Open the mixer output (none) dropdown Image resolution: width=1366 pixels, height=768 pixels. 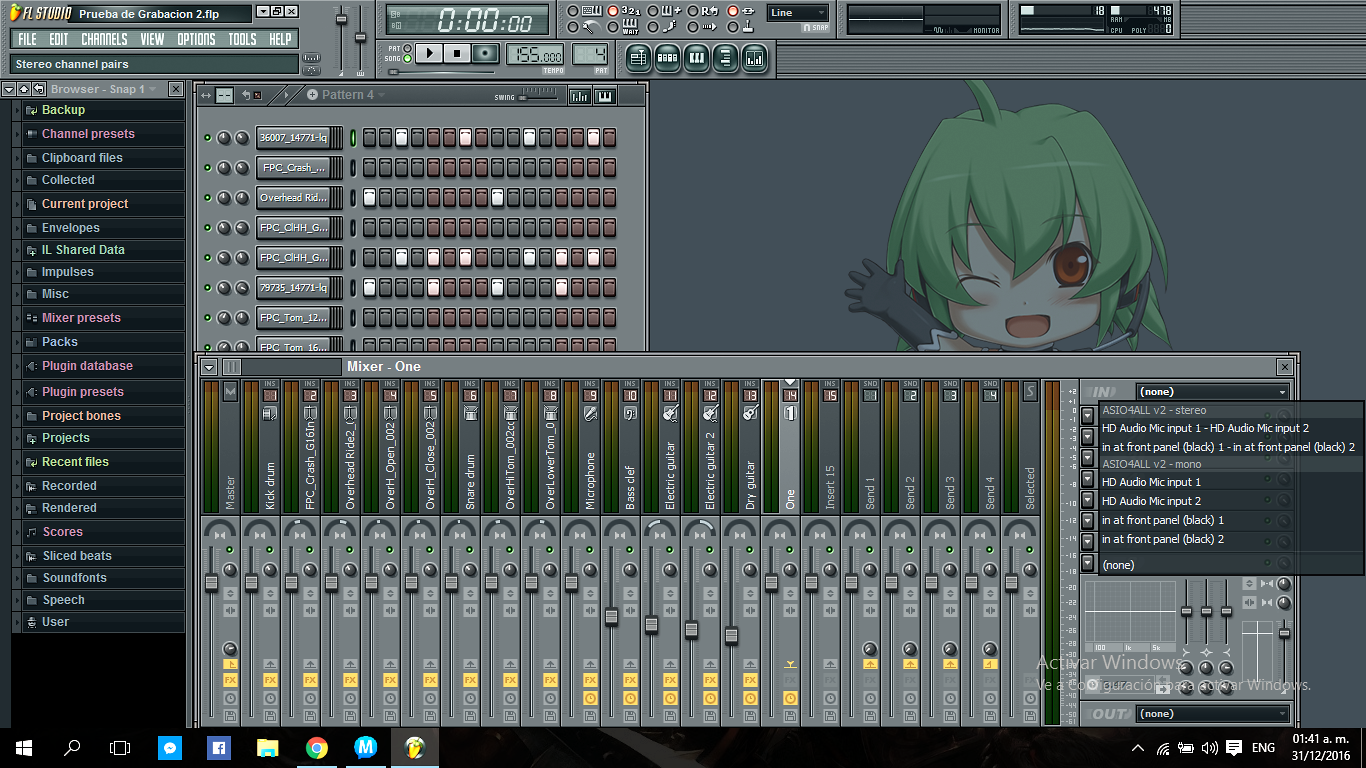1214,714
